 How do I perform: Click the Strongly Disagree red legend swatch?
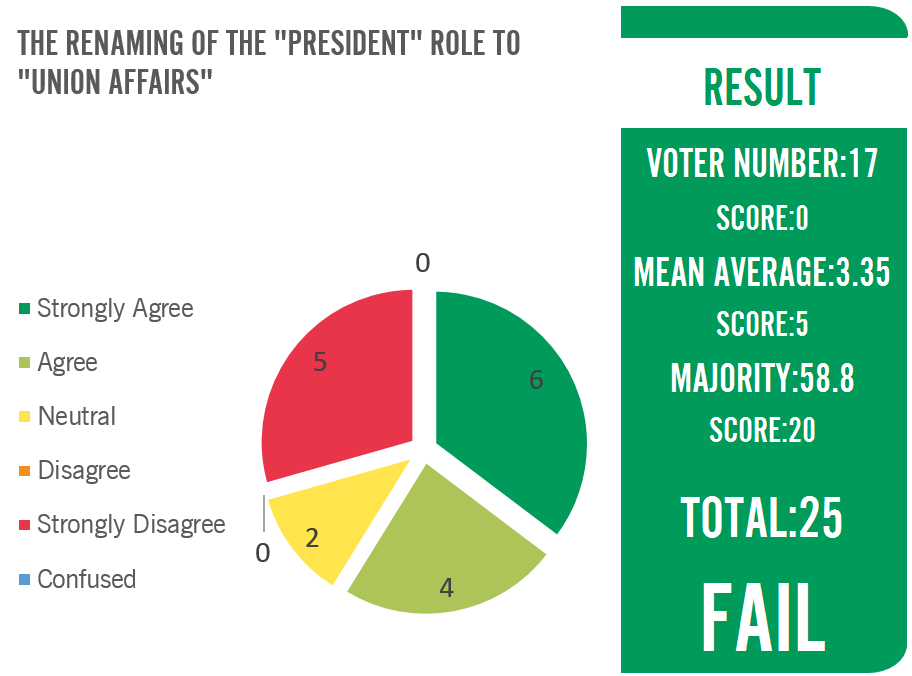coord(26,525)
